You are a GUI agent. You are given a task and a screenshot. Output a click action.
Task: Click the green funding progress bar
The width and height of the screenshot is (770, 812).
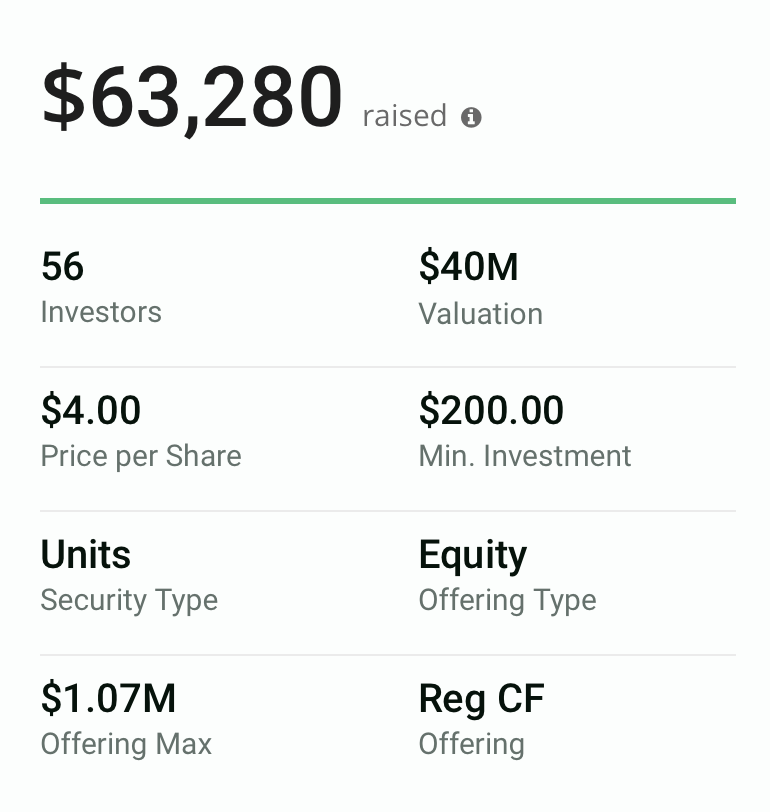click(x=387, y=201)
